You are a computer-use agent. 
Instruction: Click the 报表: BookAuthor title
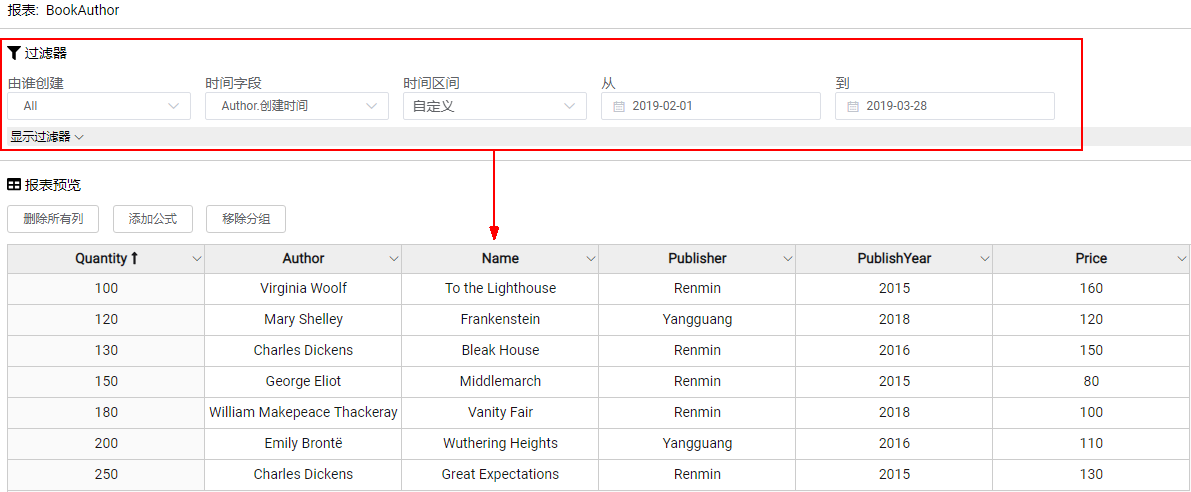click(x=63, y=11)
